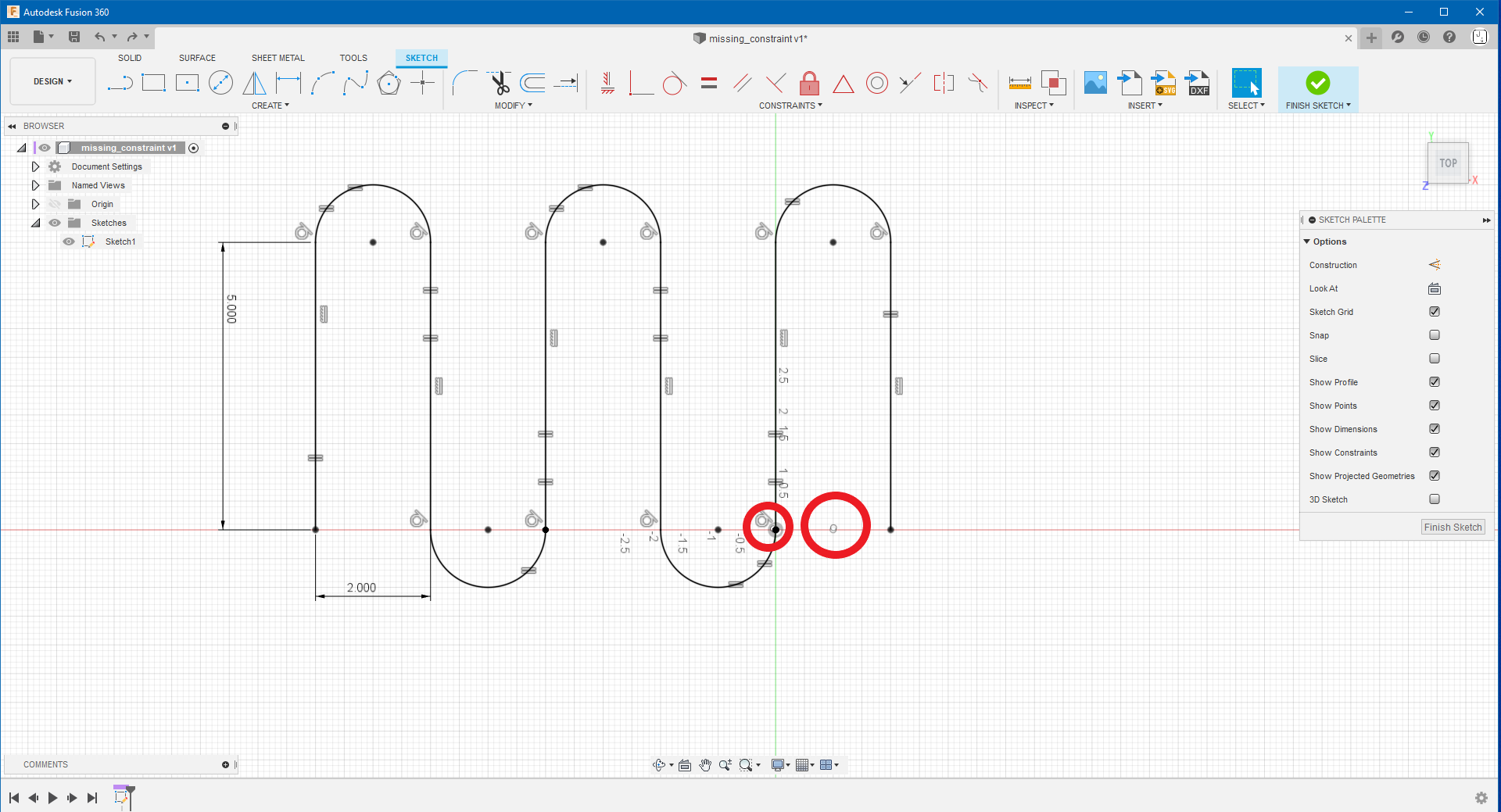The width and height of the screenshot is (1501, 812).
Task: Toggle the Show Points checkbox
Action: (1435, 406)
